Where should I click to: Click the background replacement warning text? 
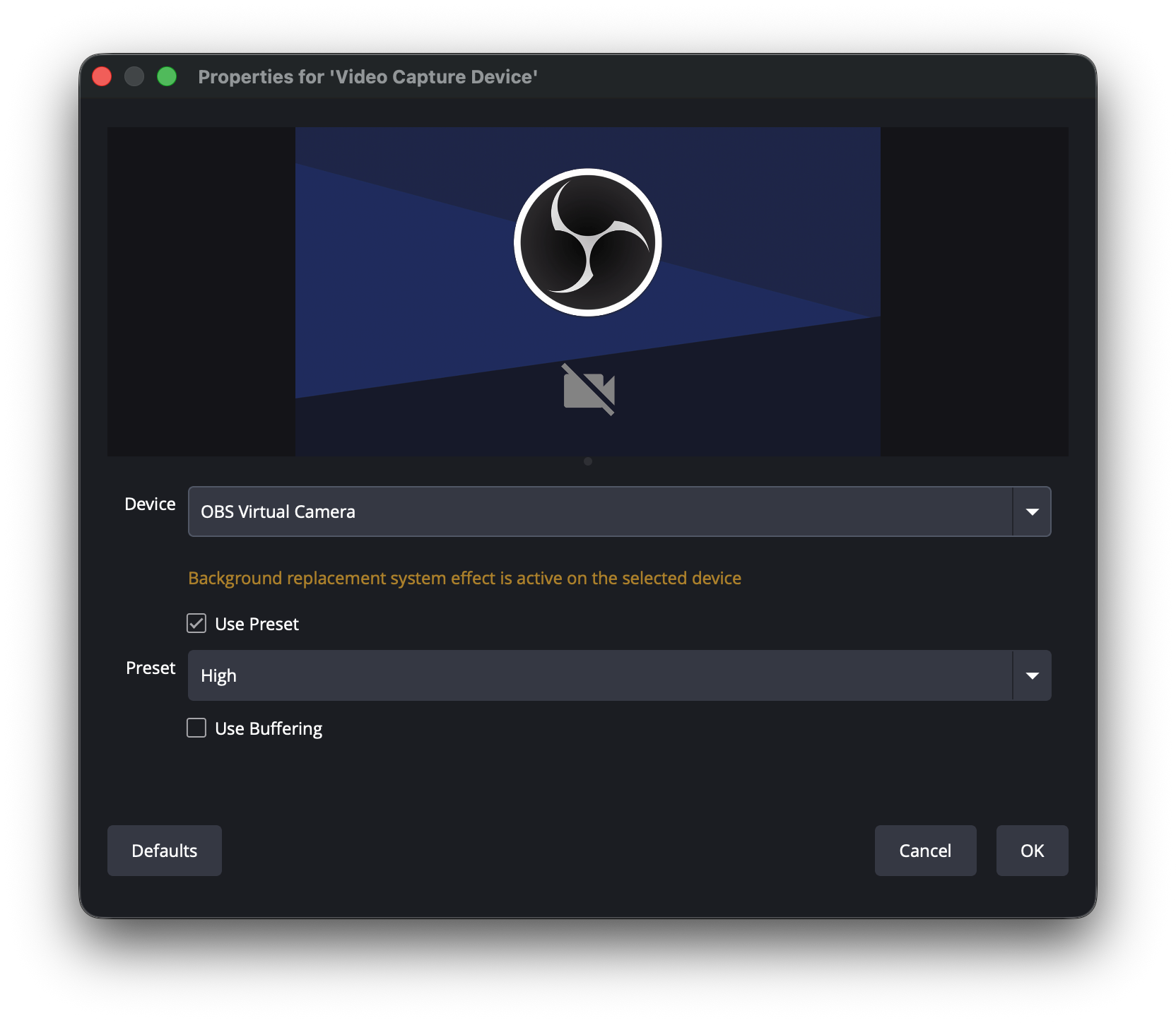(464, 578)
